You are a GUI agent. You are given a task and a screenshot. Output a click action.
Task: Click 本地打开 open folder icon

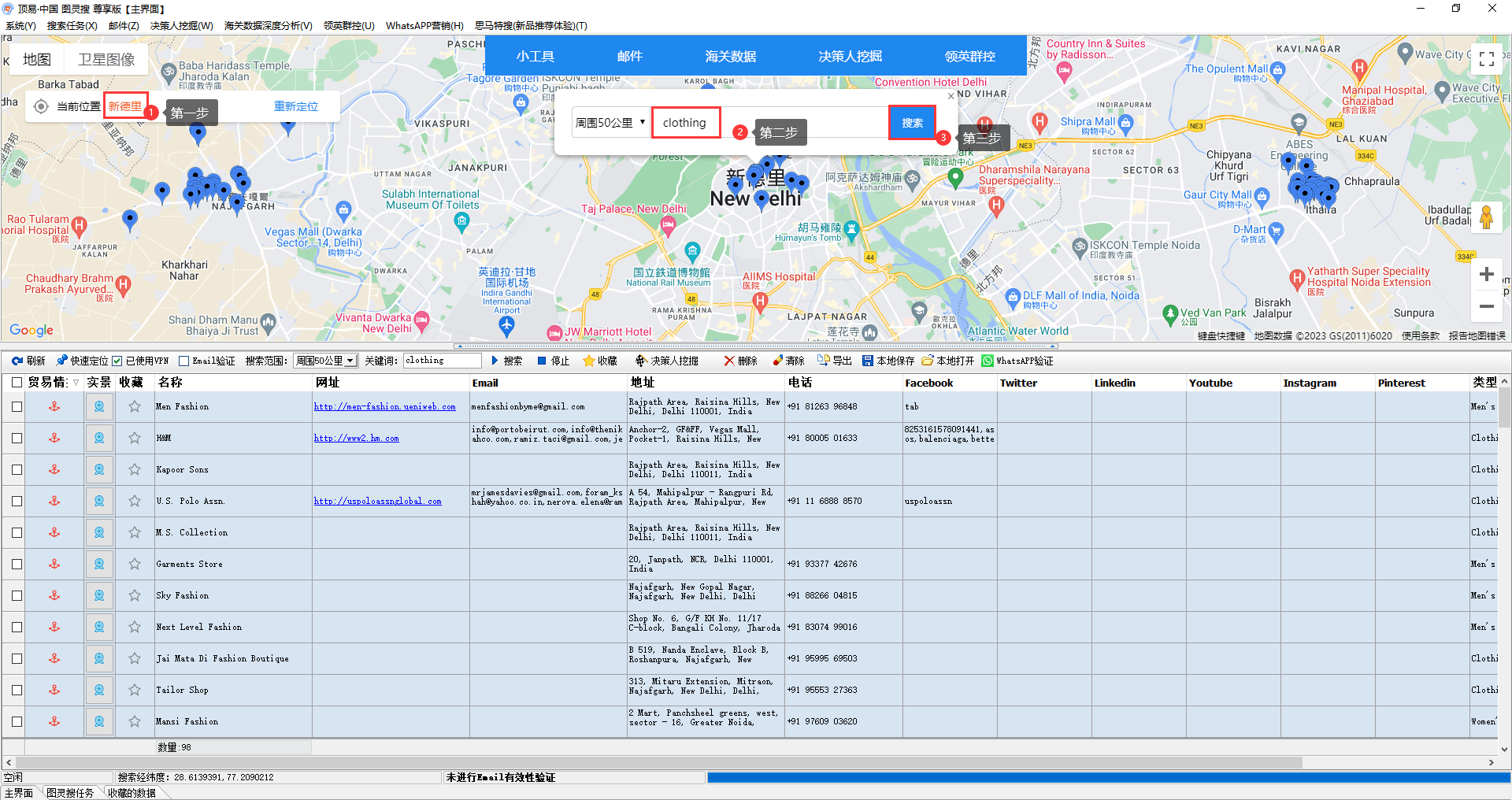(x=928, y=361)
